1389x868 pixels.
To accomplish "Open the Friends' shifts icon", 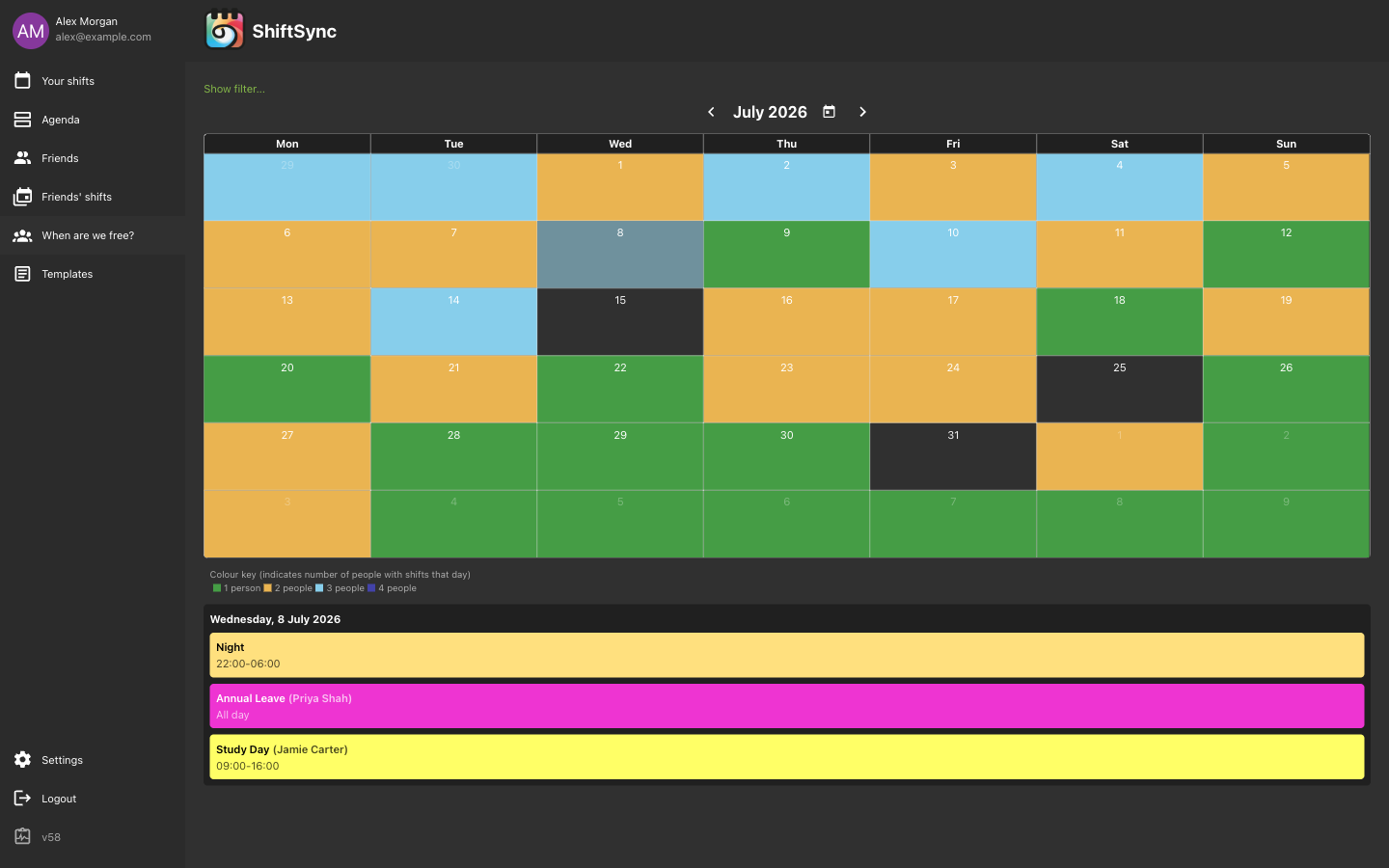I will 22,197.
